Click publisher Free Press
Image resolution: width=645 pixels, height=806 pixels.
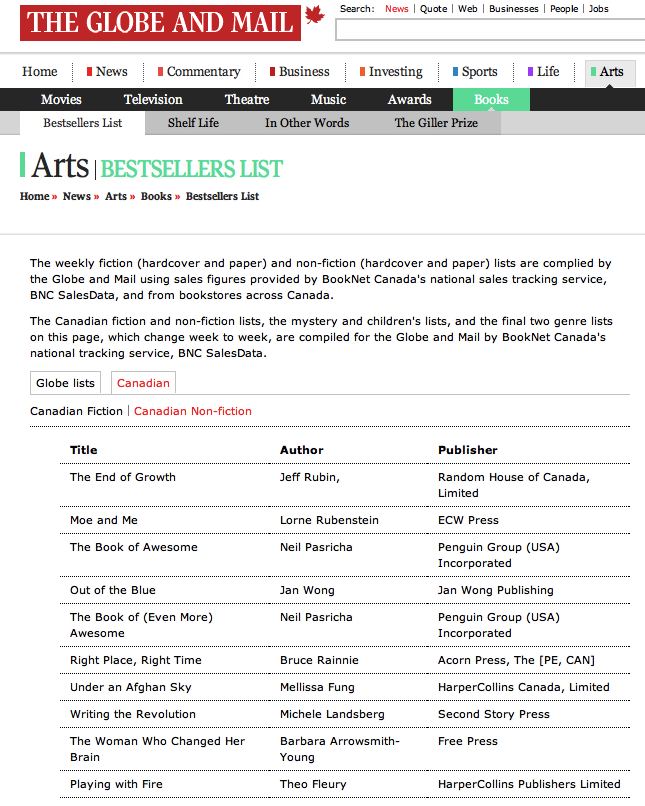coord(468,741)
